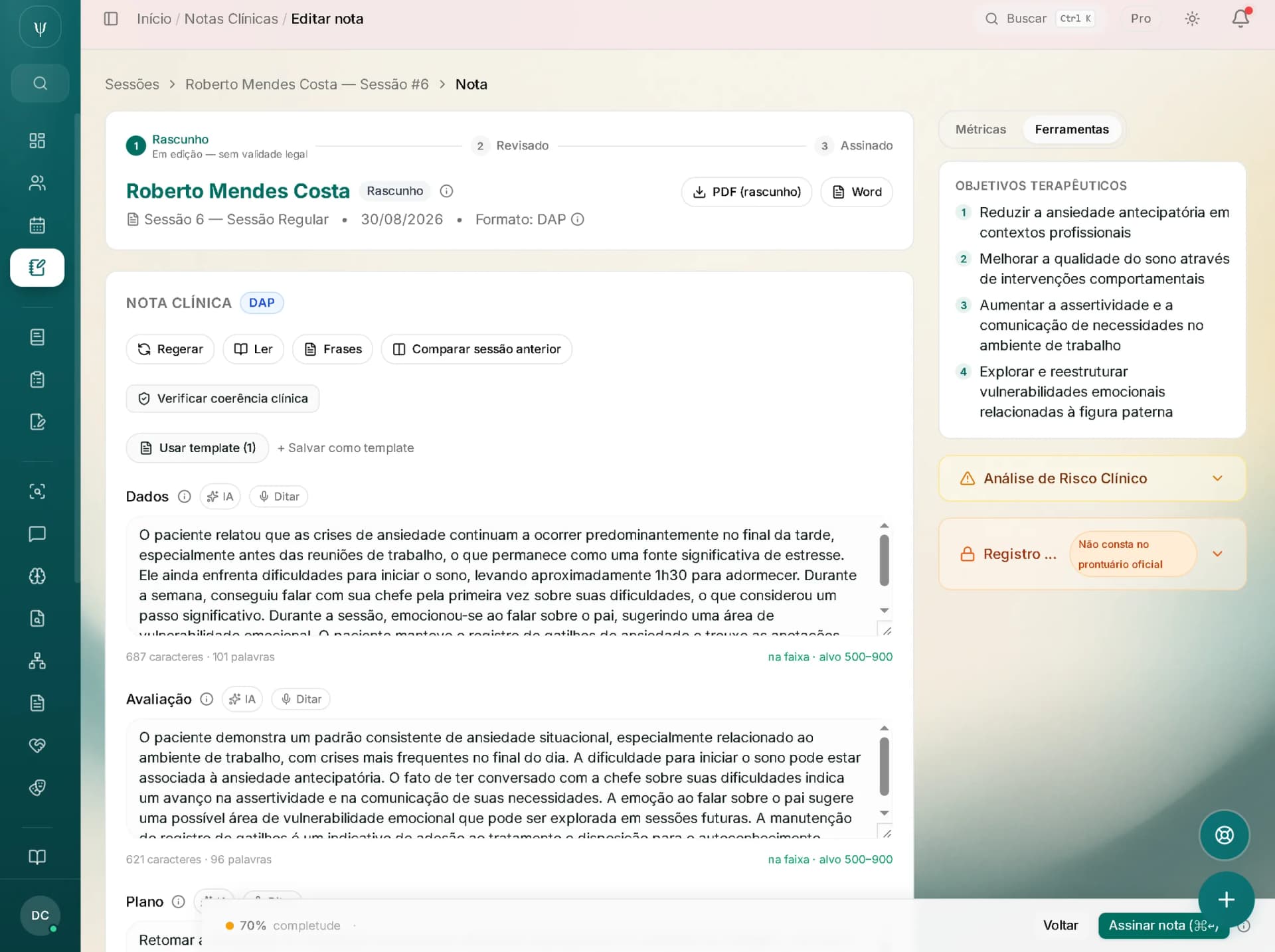
Task: Open the patients icon in sidebar
Action: [x=37, y=183]
